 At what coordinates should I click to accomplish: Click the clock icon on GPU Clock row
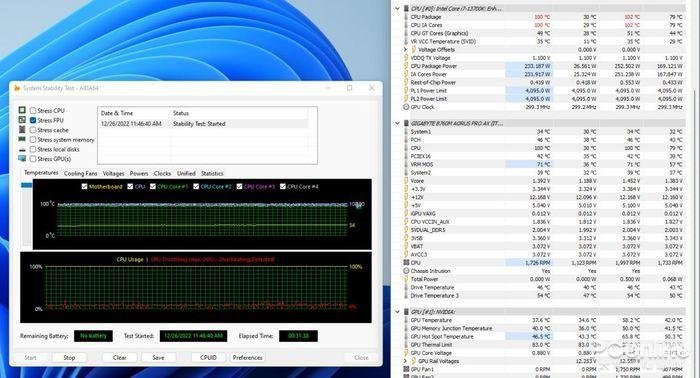(406, 107)
